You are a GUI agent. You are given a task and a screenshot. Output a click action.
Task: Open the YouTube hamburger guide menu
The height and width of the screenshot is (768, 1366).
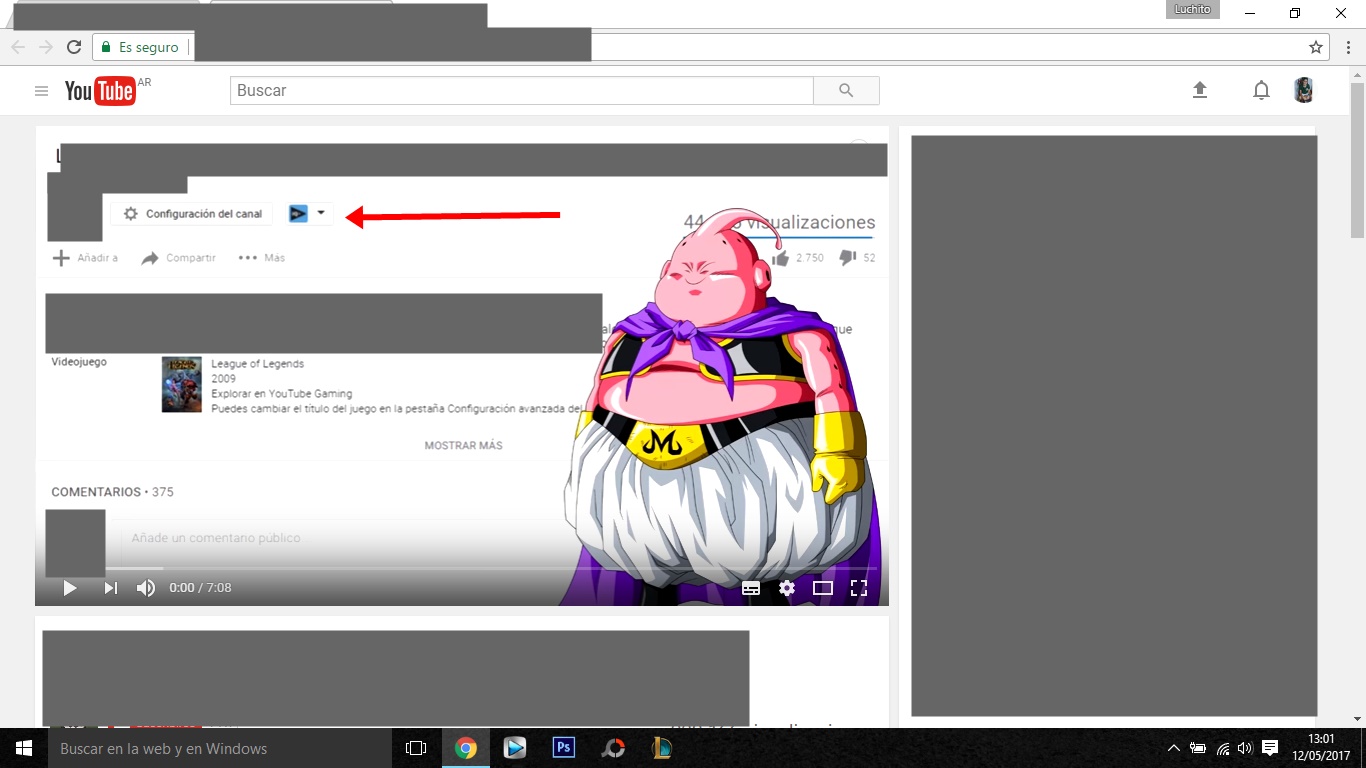point(41,91)
